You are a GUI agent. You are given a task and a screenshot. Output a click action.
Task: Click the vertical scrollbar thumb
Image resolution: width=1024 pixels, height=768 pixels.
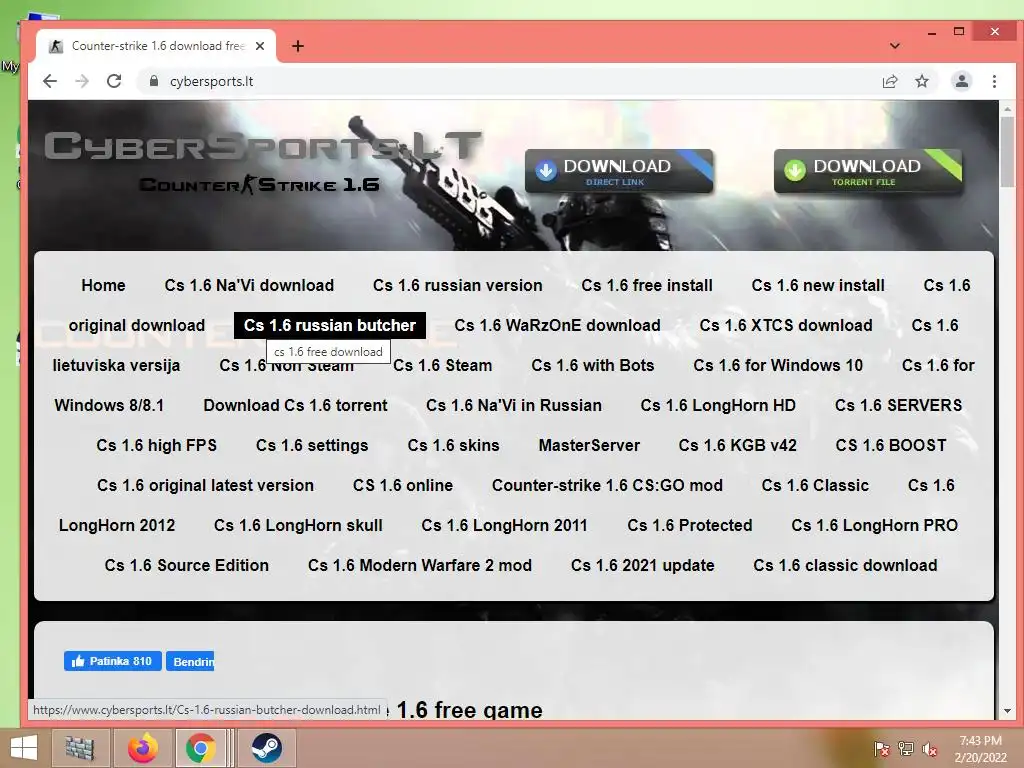(x=1007, y=152)
